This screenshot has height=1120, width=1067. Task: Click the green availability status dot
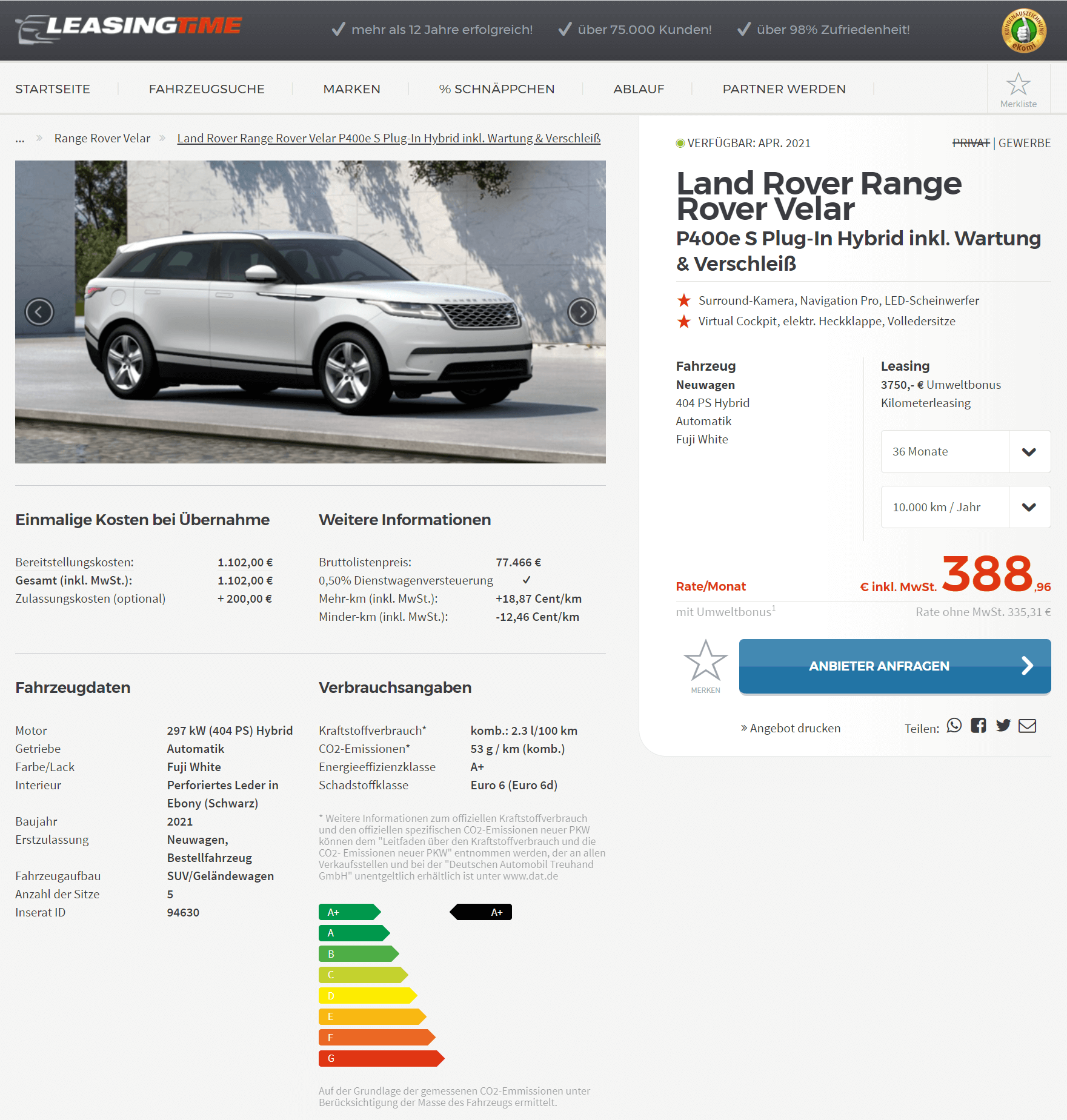coord(680,143)
